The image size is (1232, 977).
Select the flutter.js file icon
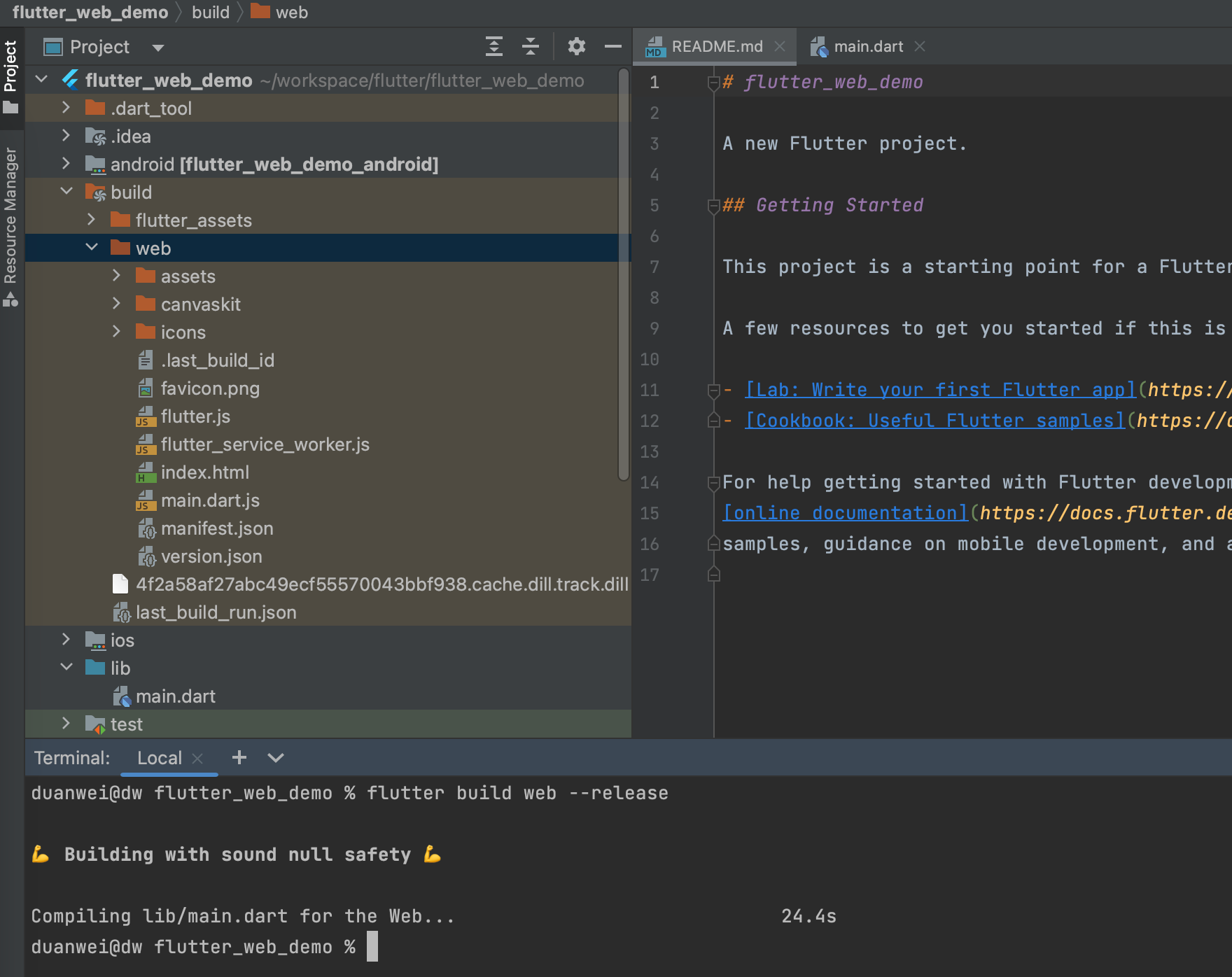(146, 416)
